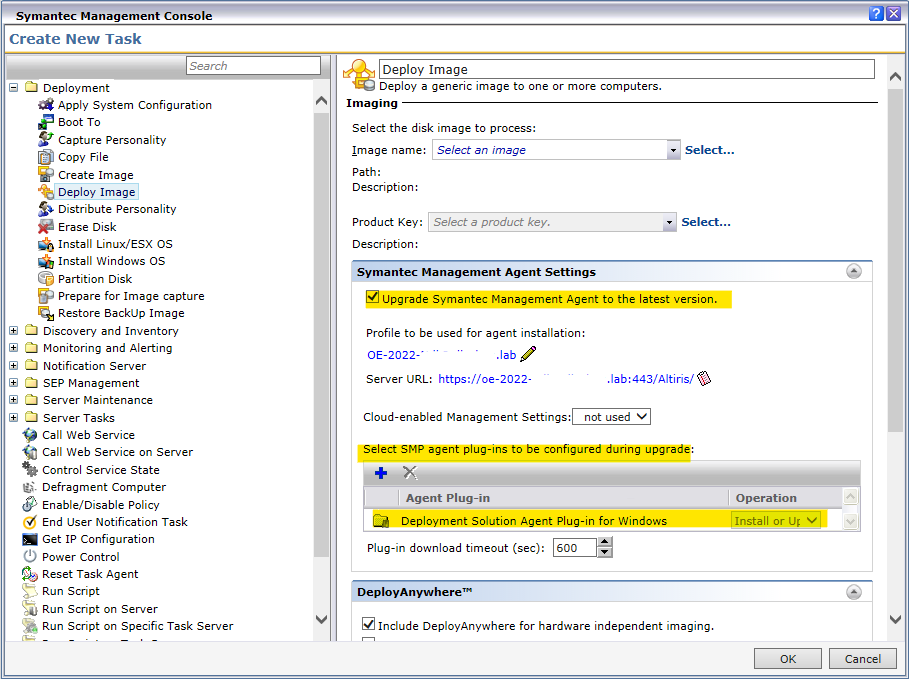Click the icon next to the Server URL
Viewport: 909px width, 679px height.
[x=703, y=379]
